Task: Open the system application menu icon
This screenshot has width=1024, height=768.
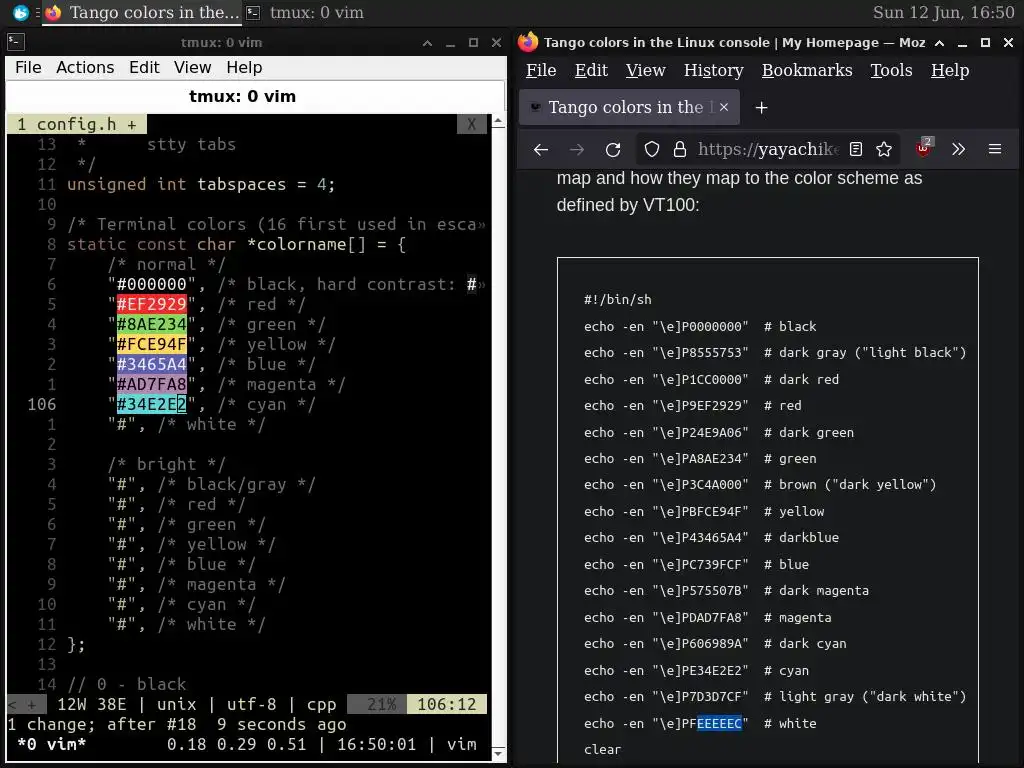Action: [21, 12]
